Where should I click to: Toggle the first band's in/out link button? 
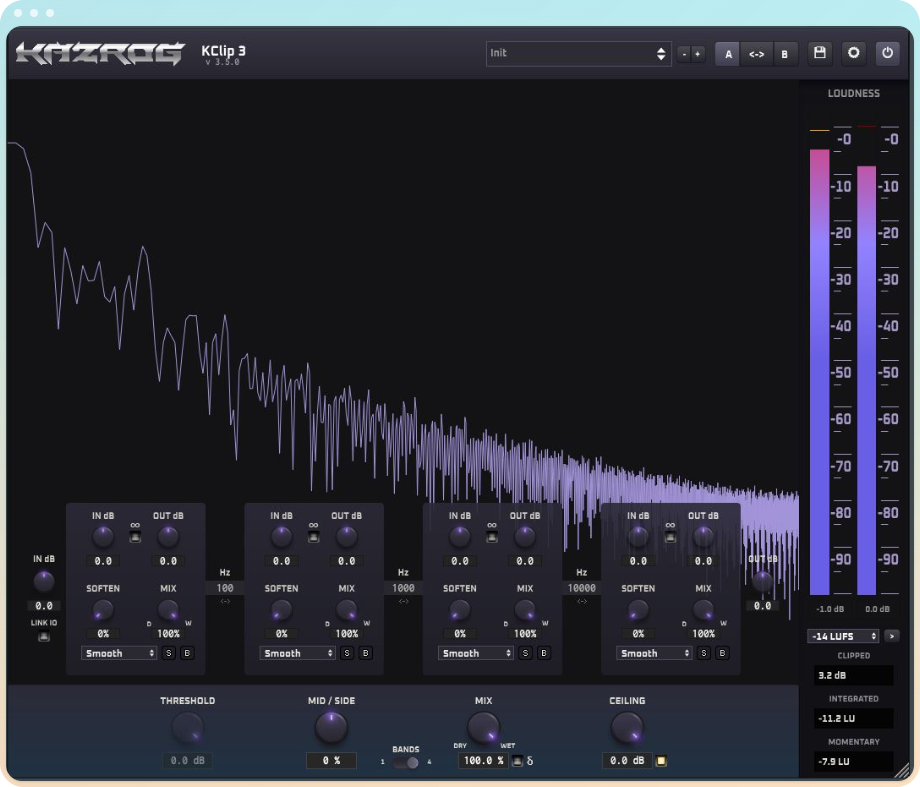point(135,537)
